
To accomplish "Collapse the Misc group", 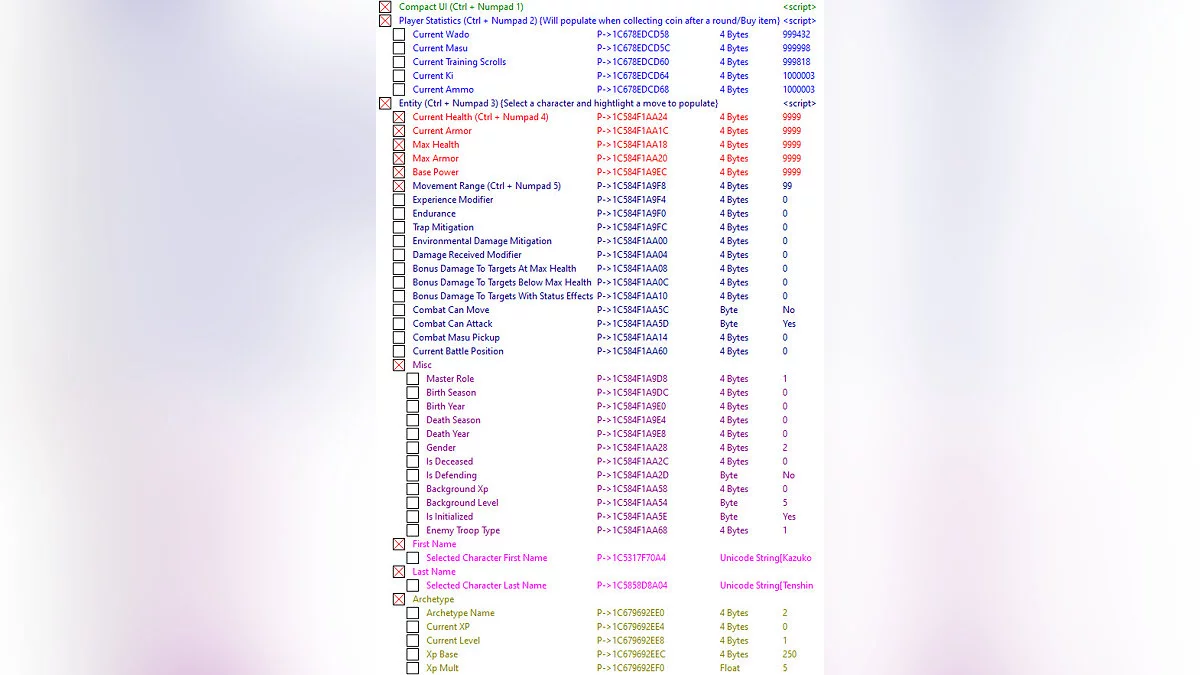I will [400, 364].
